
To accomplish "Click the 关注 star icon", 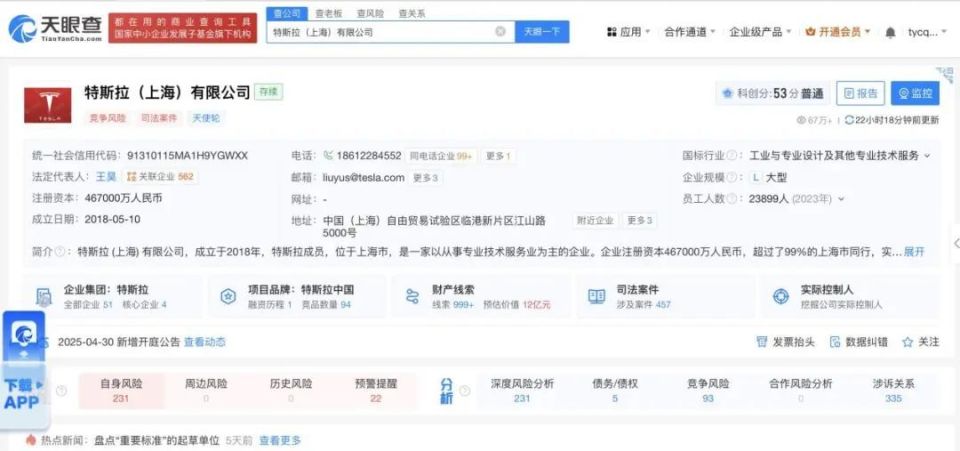I will coord(907,342).
